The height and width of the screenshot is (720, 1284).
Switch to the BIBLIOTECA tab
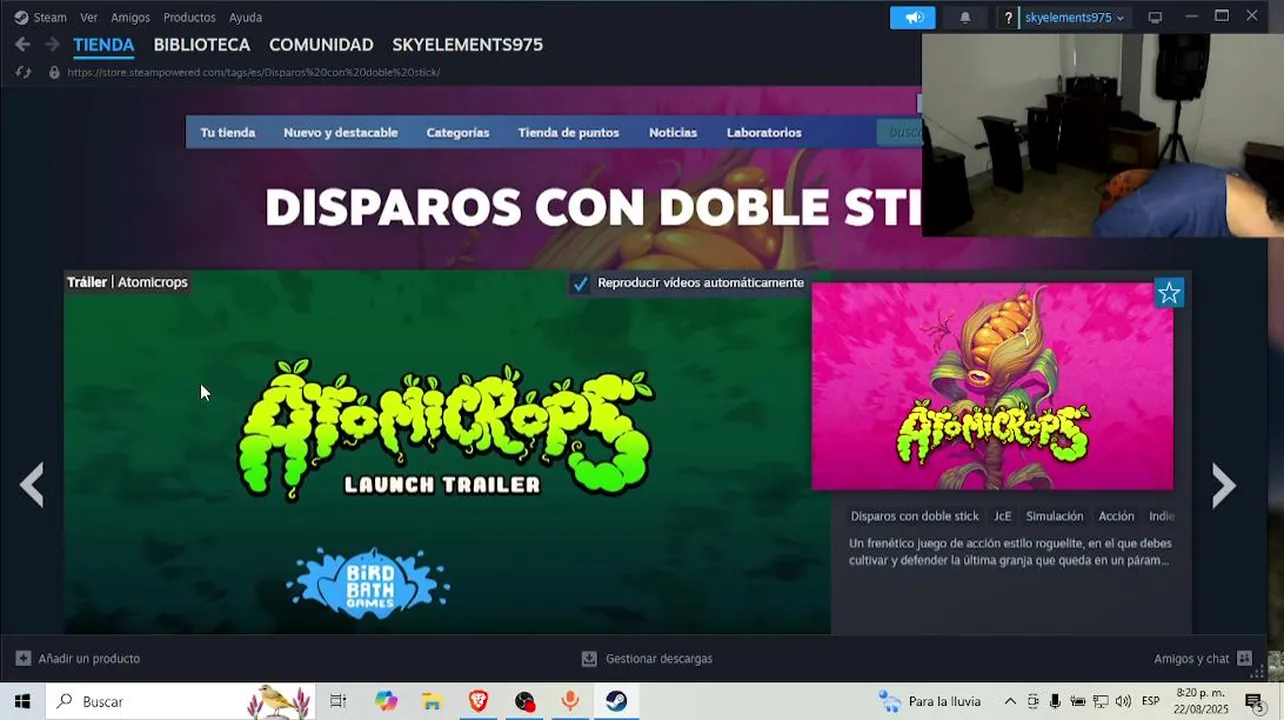pos(202,45)
